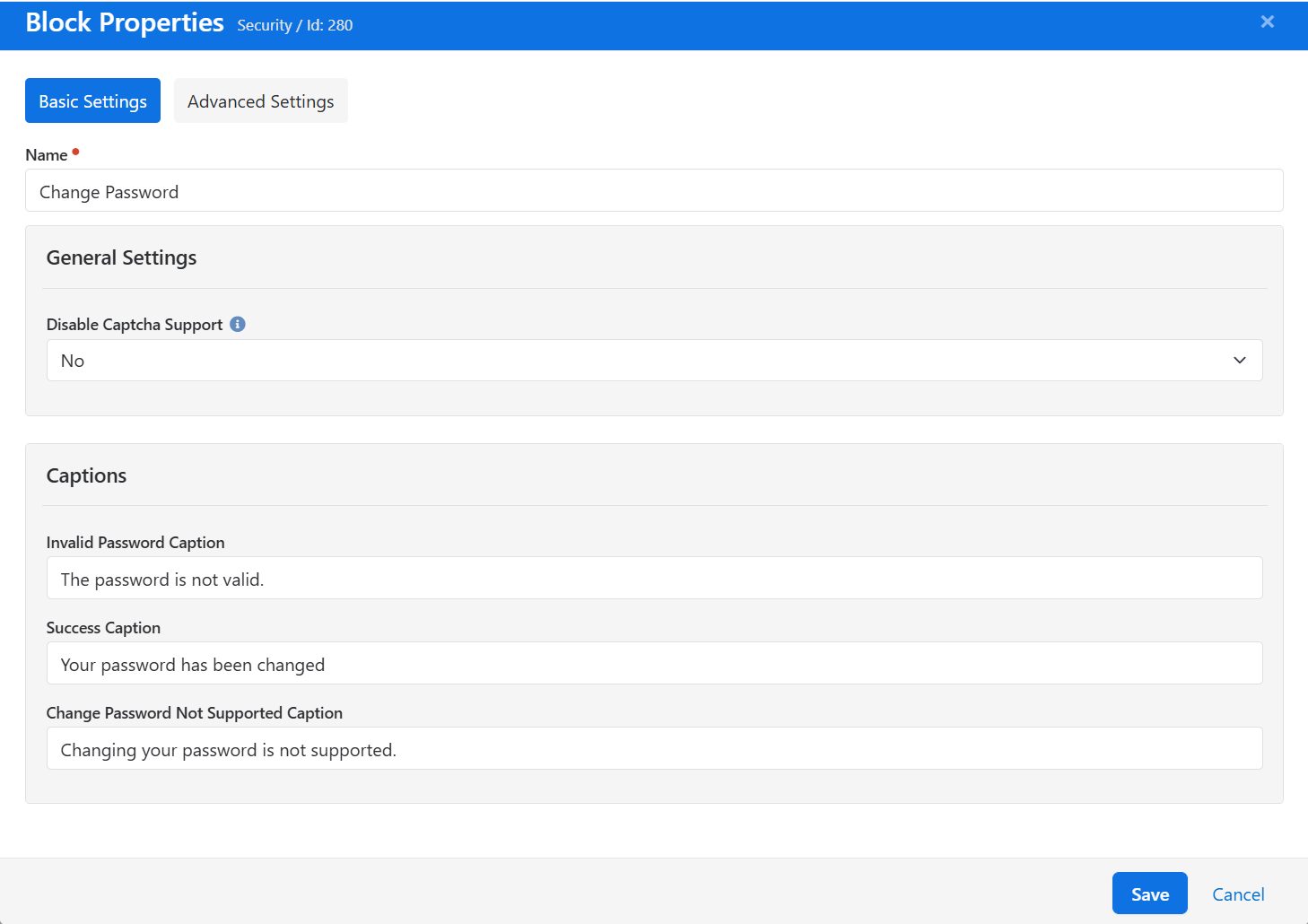Click the Change Password Not Supported Caption label

tap(195, 713)
